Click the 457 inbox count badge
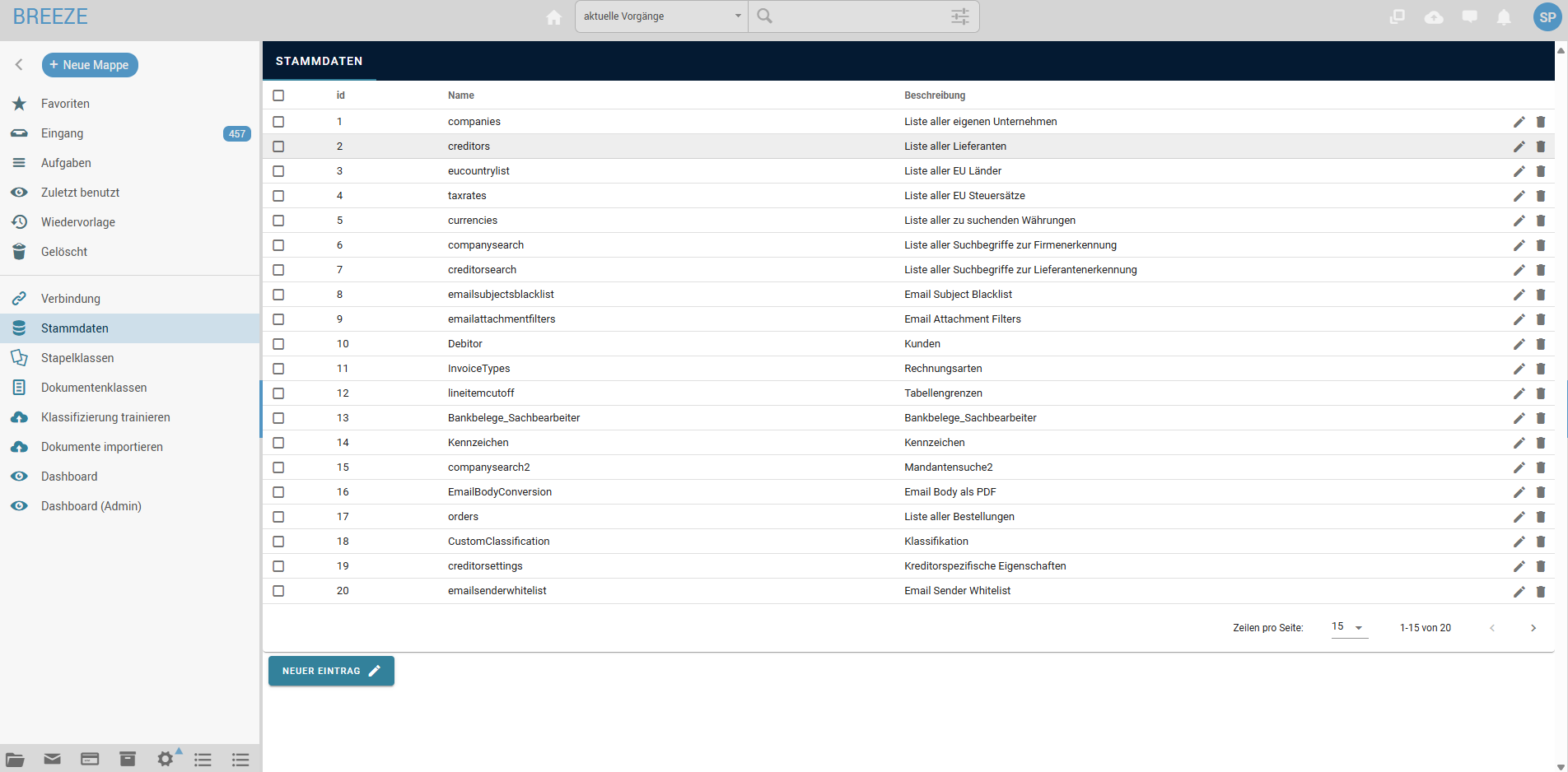Screen dimensions: 1568x772 click(x=237, y=133)
